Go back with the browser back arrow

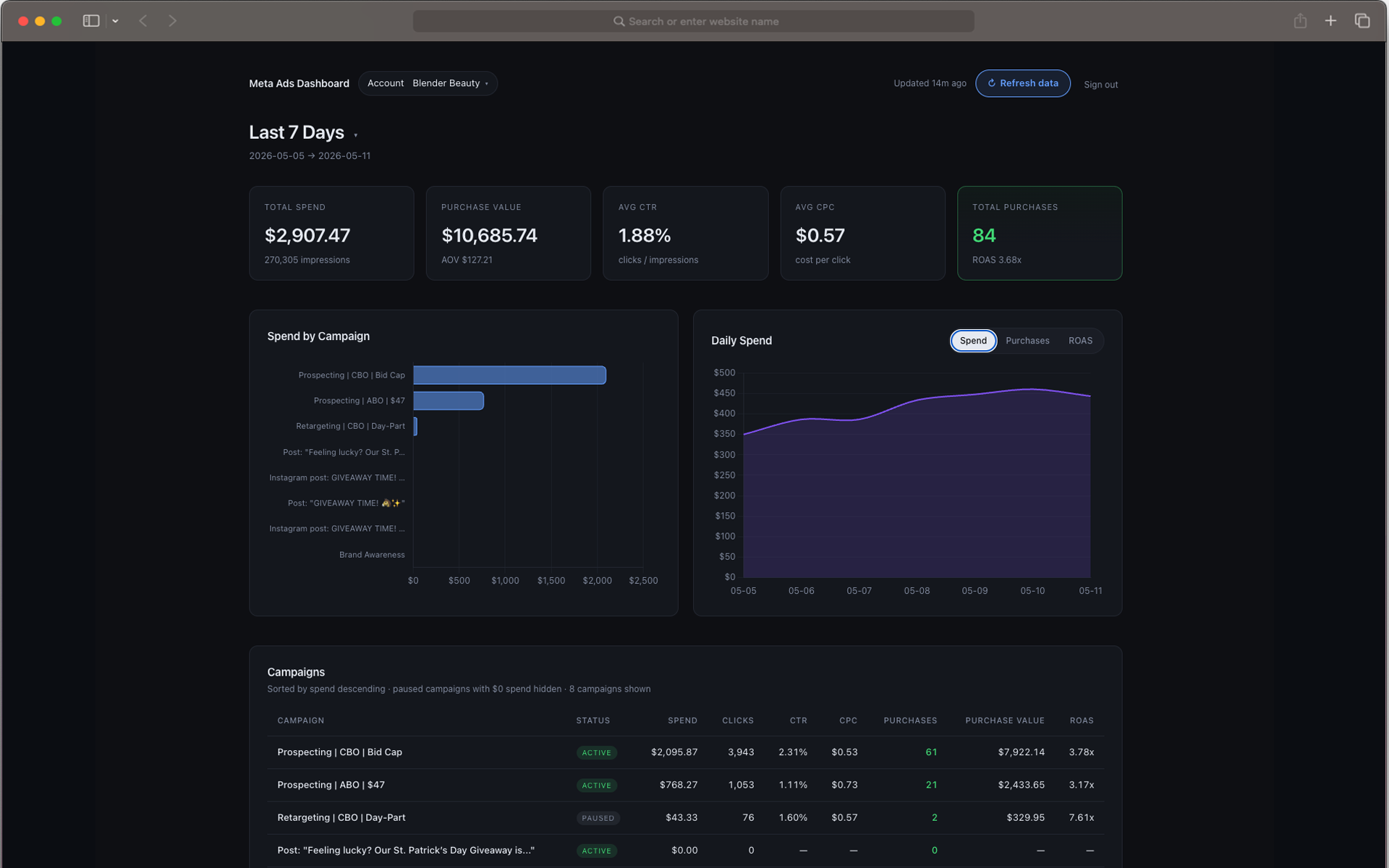(x=143, y=21)
